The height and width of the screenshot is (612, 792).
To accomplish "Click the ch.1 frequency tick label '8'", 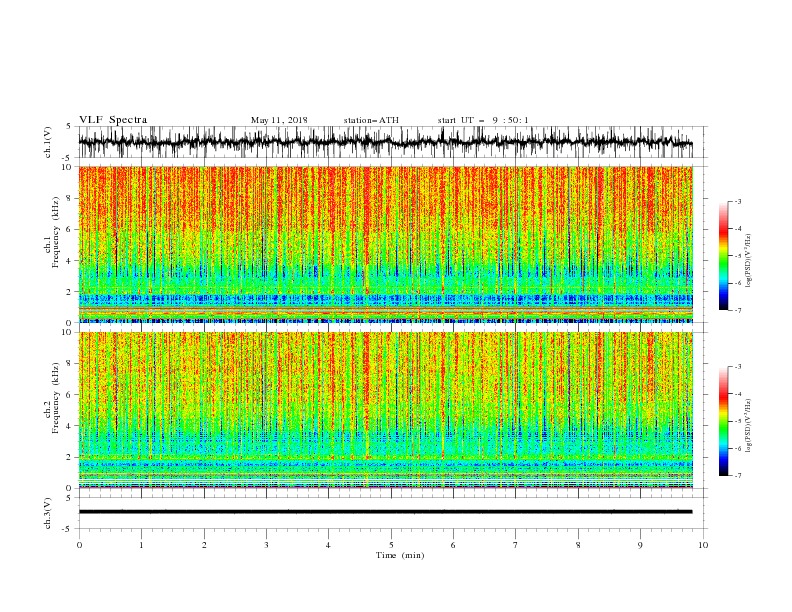I will 70,198.
